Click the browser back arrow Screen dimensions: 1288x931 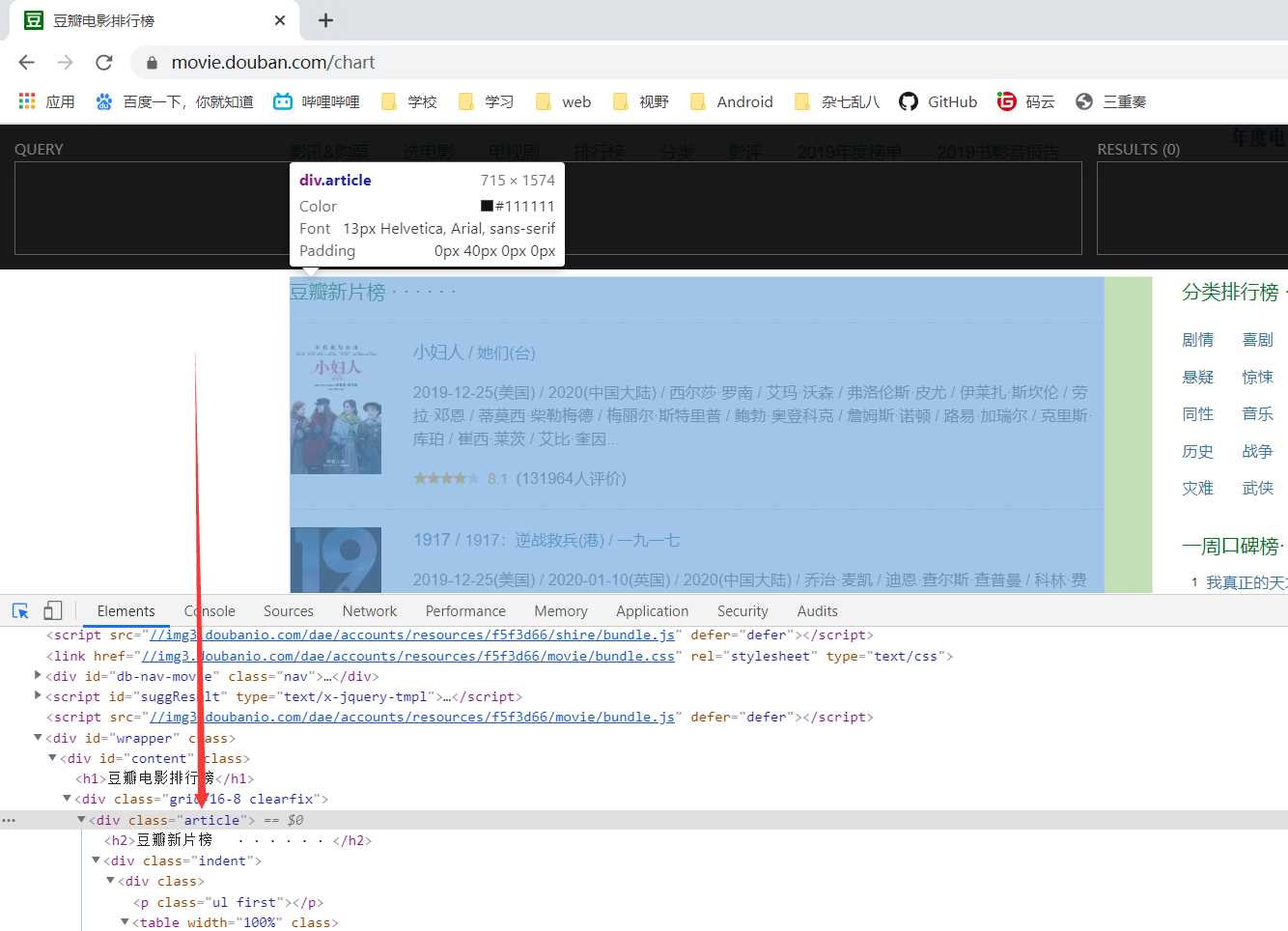[x=26, y=63]
